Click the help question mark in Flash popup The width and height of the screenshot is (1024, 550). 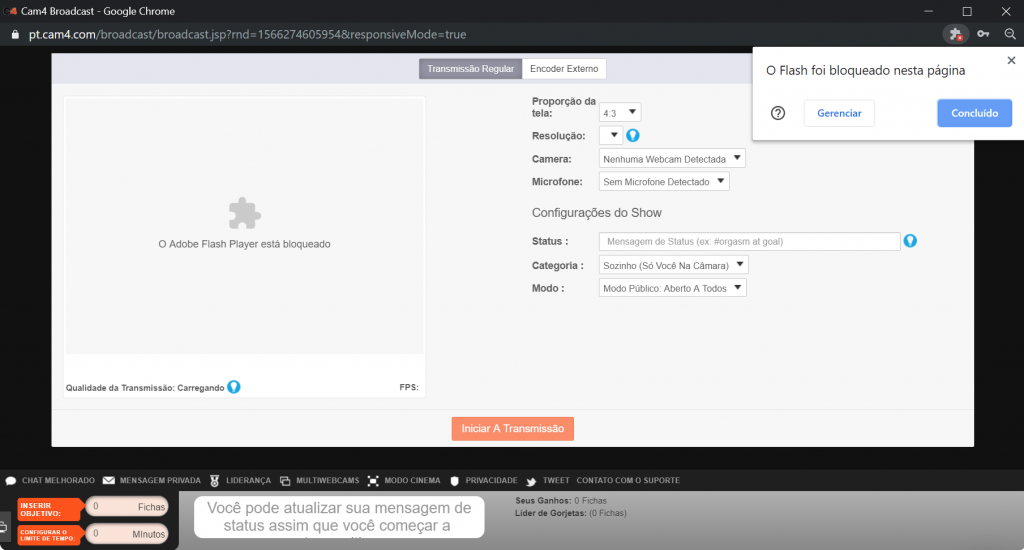[778, 113]
